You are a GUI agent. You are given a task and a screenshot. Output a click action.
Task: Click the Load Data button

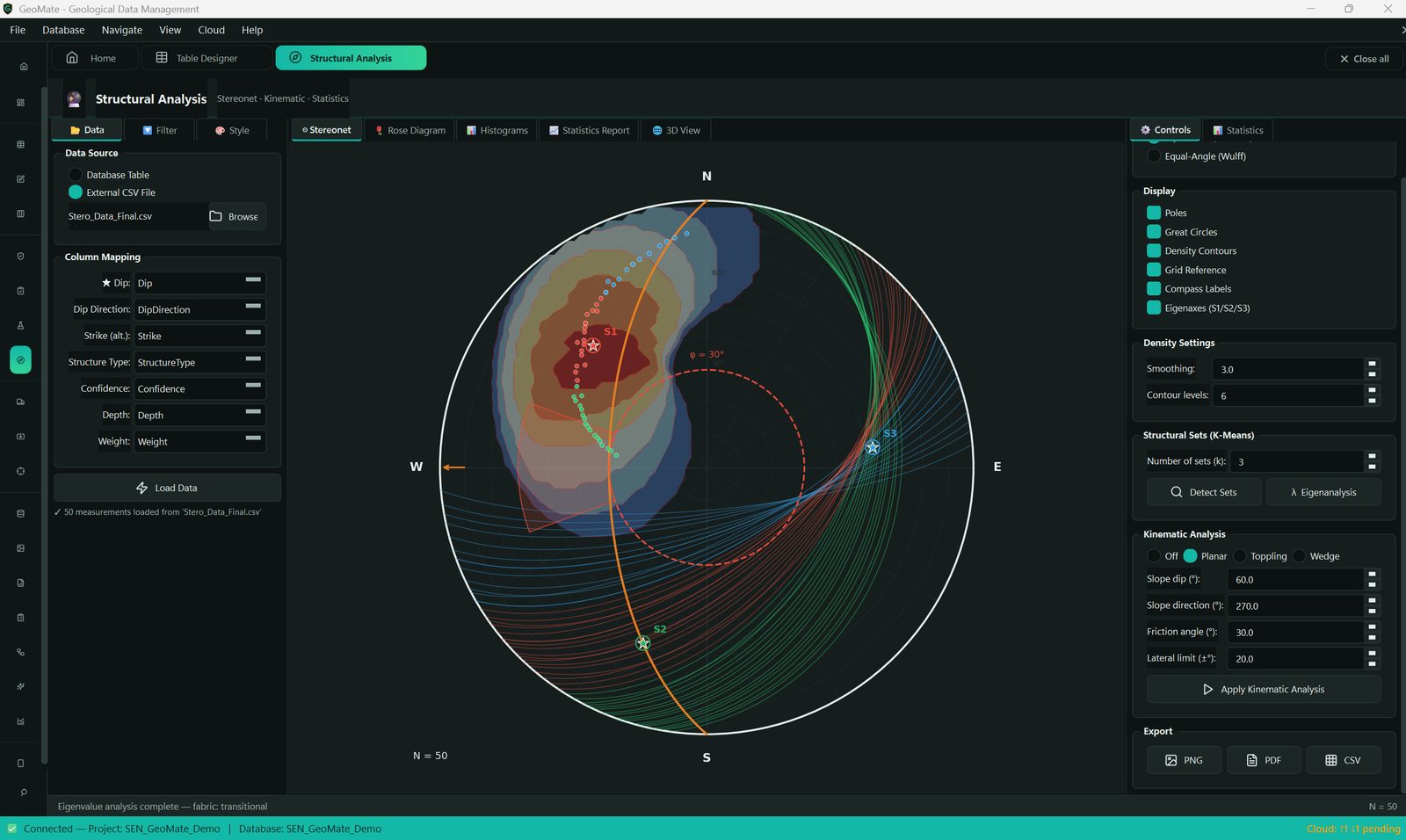[x=167, y=488]
